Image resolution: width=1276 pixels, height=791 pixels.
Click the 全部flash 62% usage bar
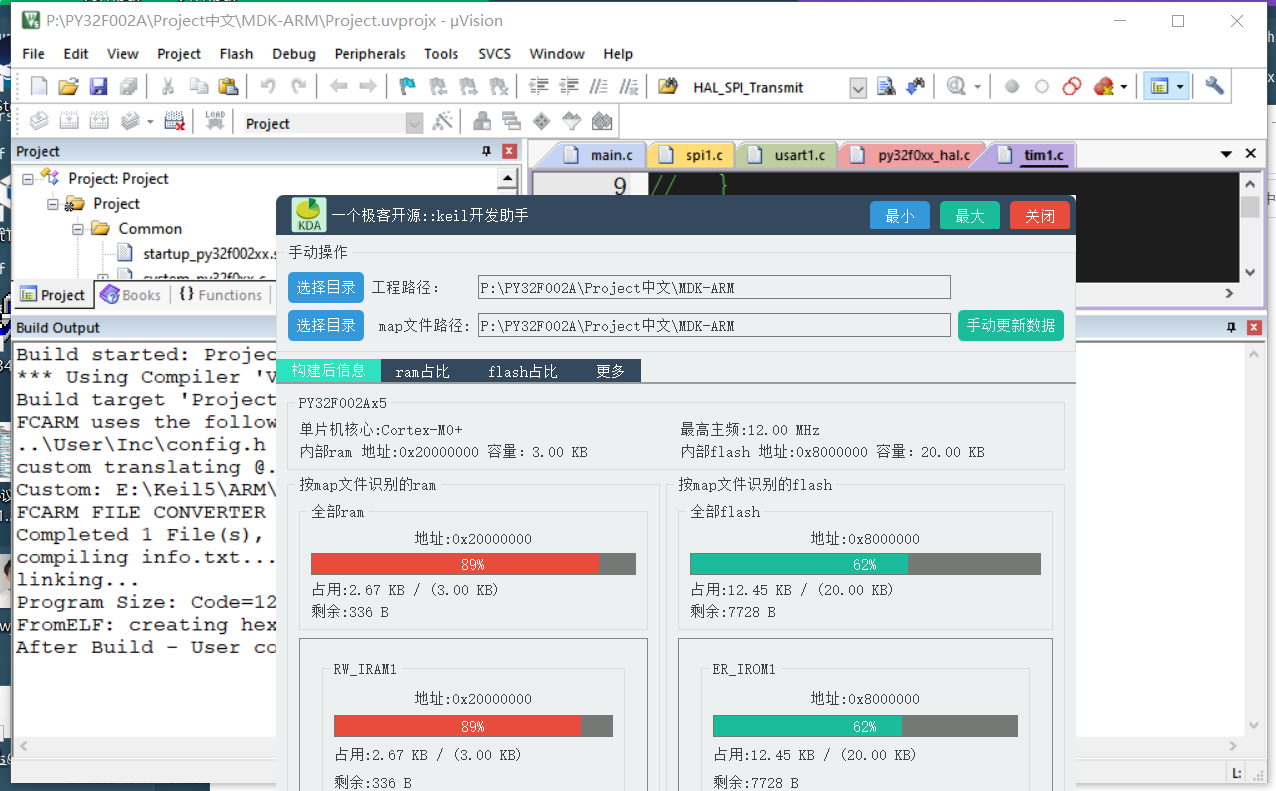click(865, 564)
